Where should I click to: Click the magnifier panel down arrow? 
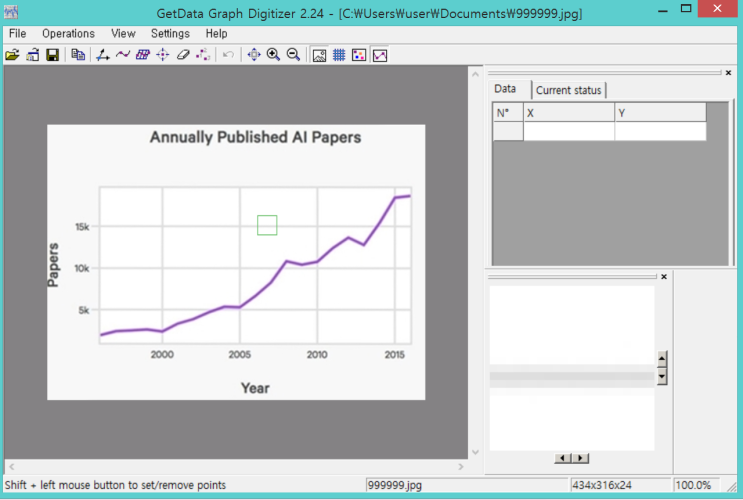[x=662, y=377]
